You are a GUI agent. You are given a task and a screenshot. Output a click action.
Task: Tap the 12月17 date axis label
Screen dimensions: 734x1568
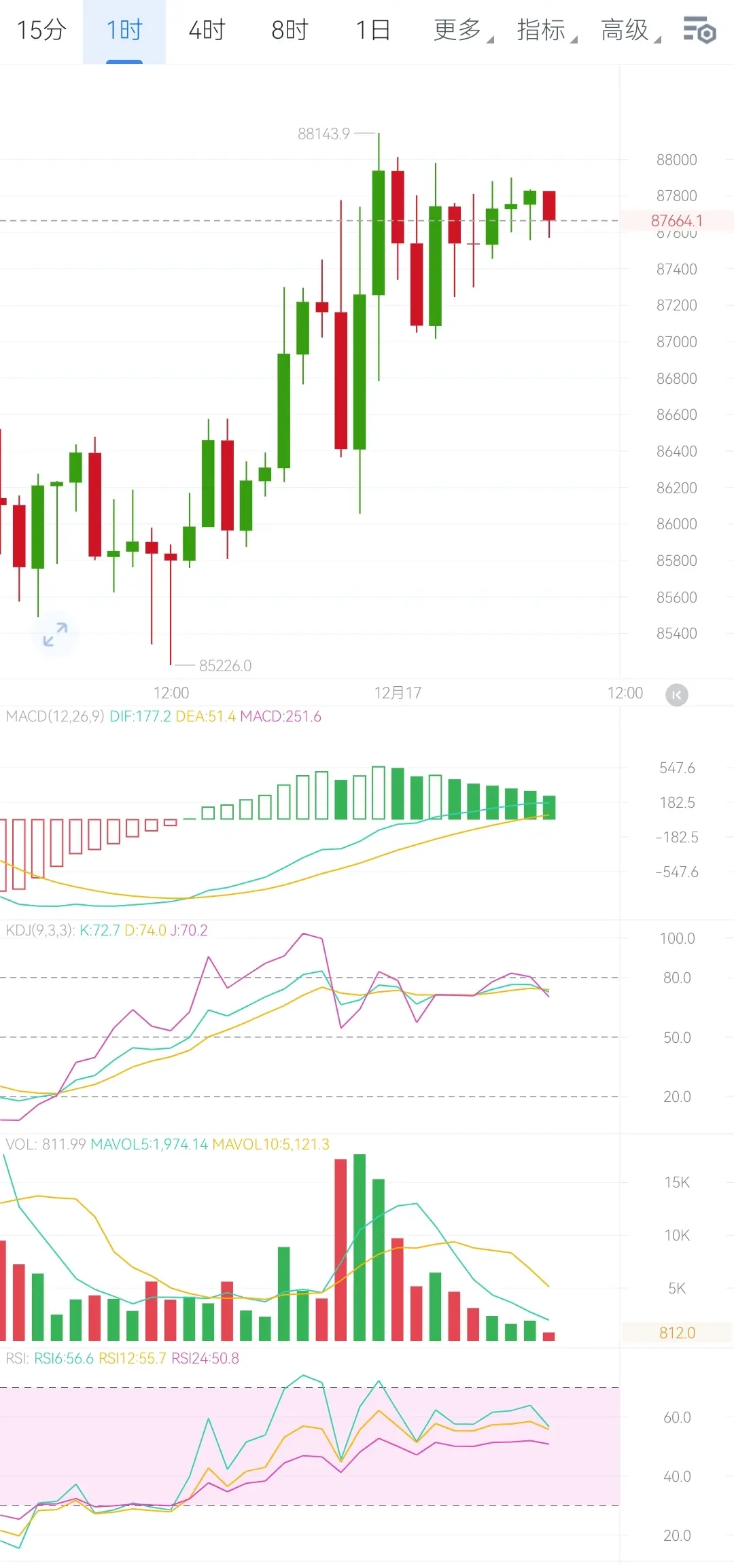click(x=398, y=693)
